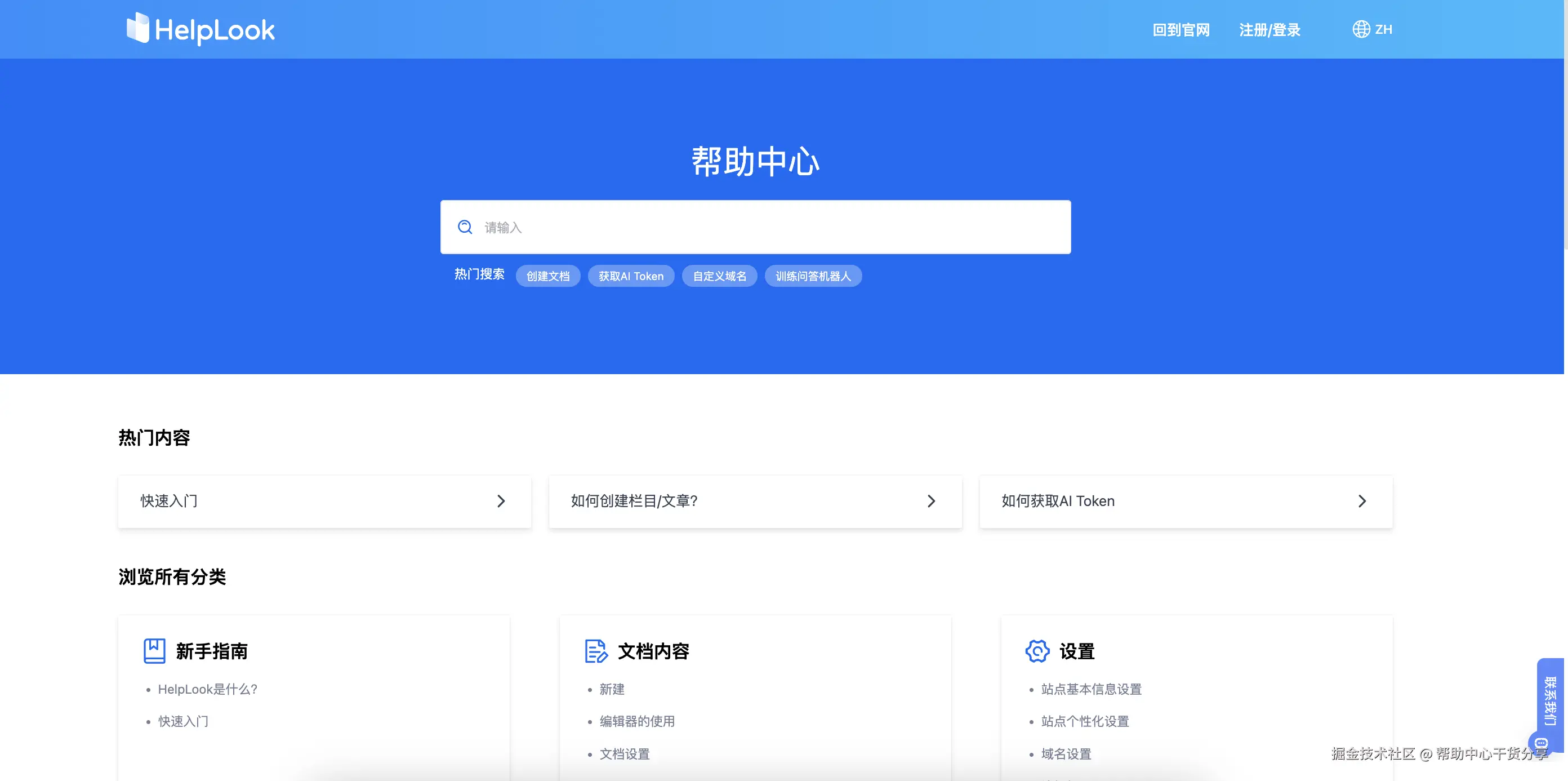Focus the 请输入 search field
1568x781 pixels.
(755, 227)
